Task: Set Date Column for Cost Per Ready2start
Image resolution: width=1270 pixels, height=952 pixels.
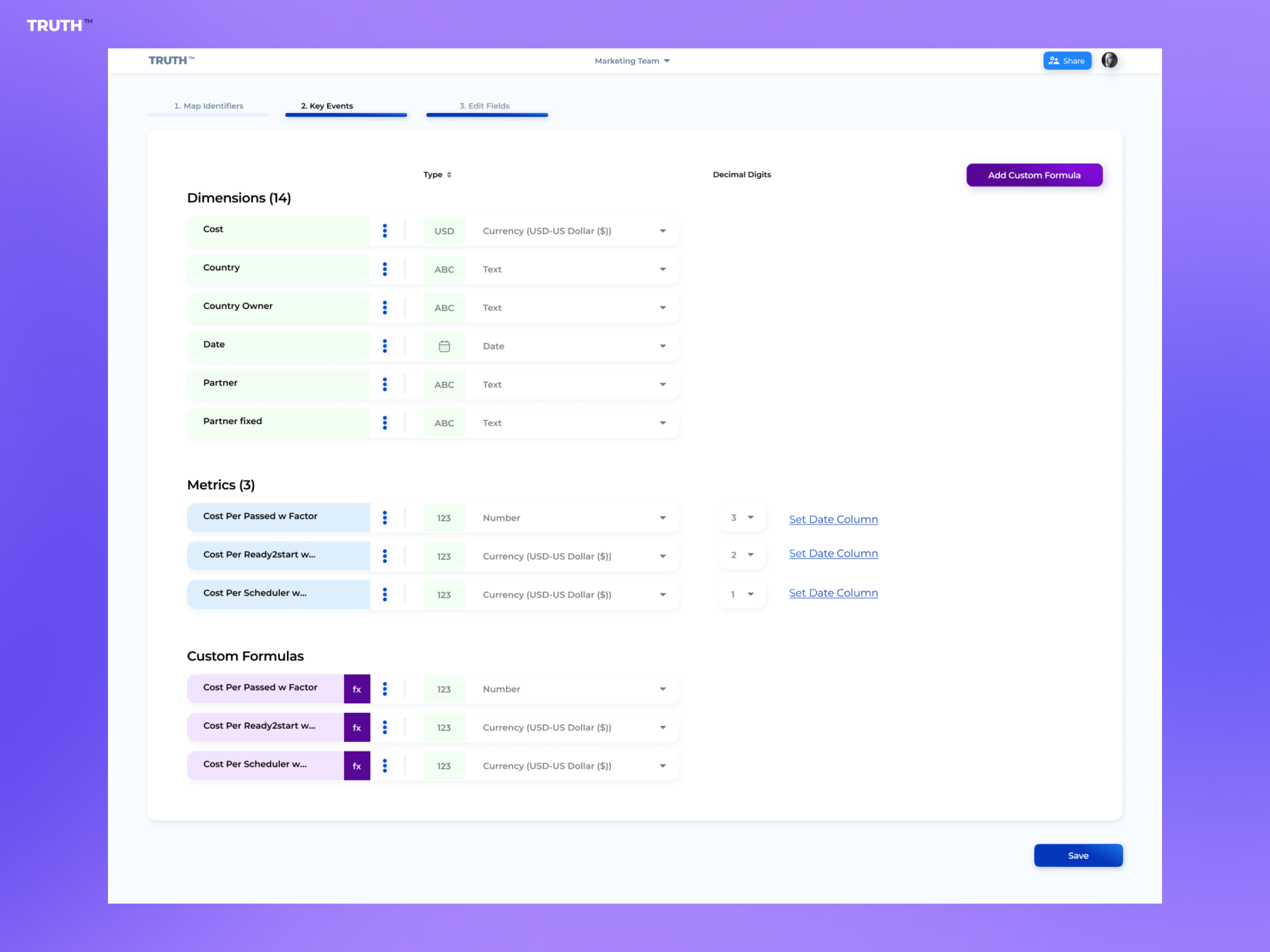Action: (x=833, y=553)
